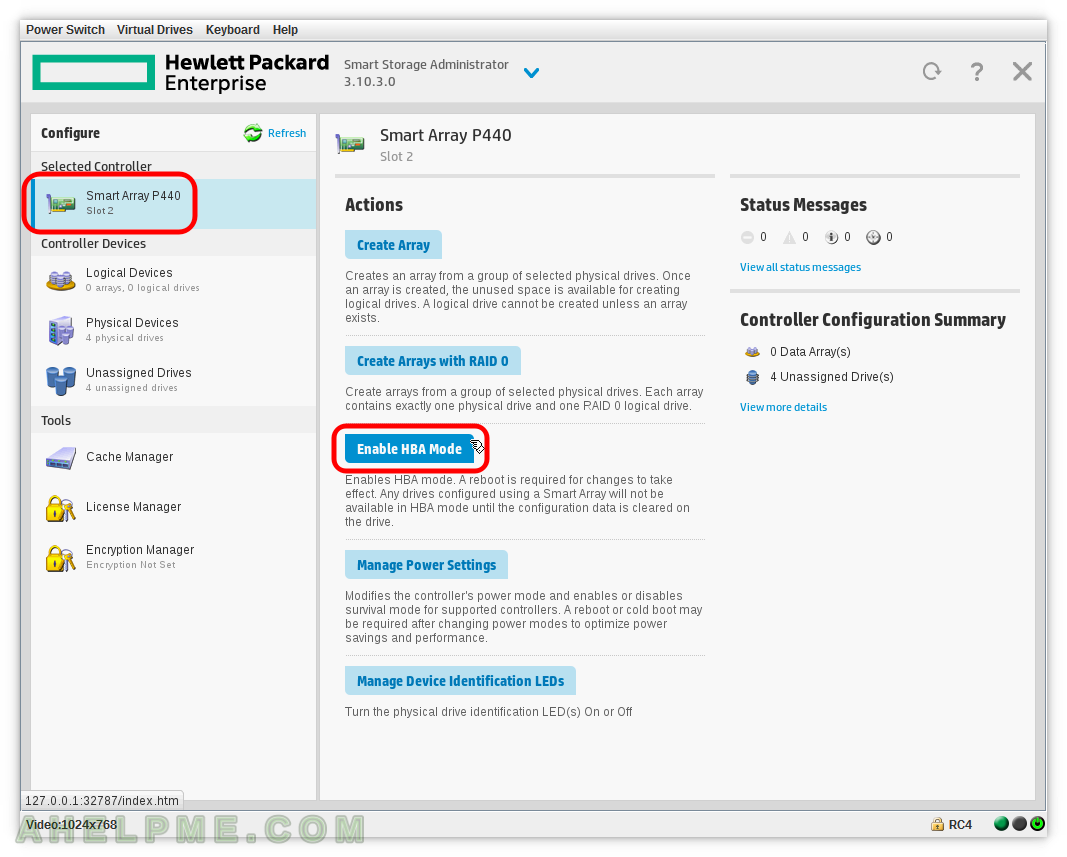Screen dimensions: 1067x857
Task: Click the green Refresh icon in Configure
Action: (x=253, y=133)
